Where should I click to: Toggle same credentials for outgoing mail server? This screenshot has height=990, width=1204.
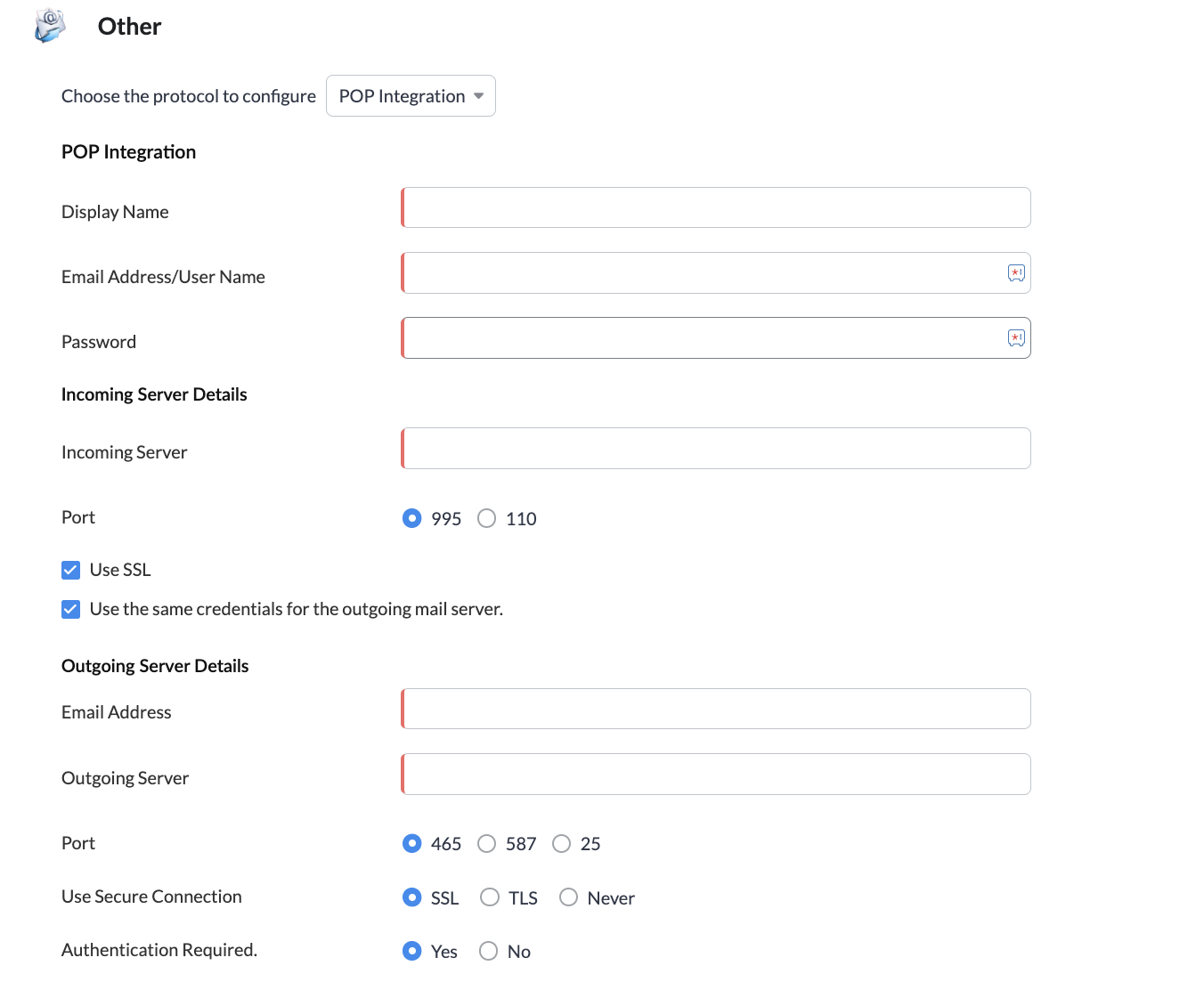point(71,609)
